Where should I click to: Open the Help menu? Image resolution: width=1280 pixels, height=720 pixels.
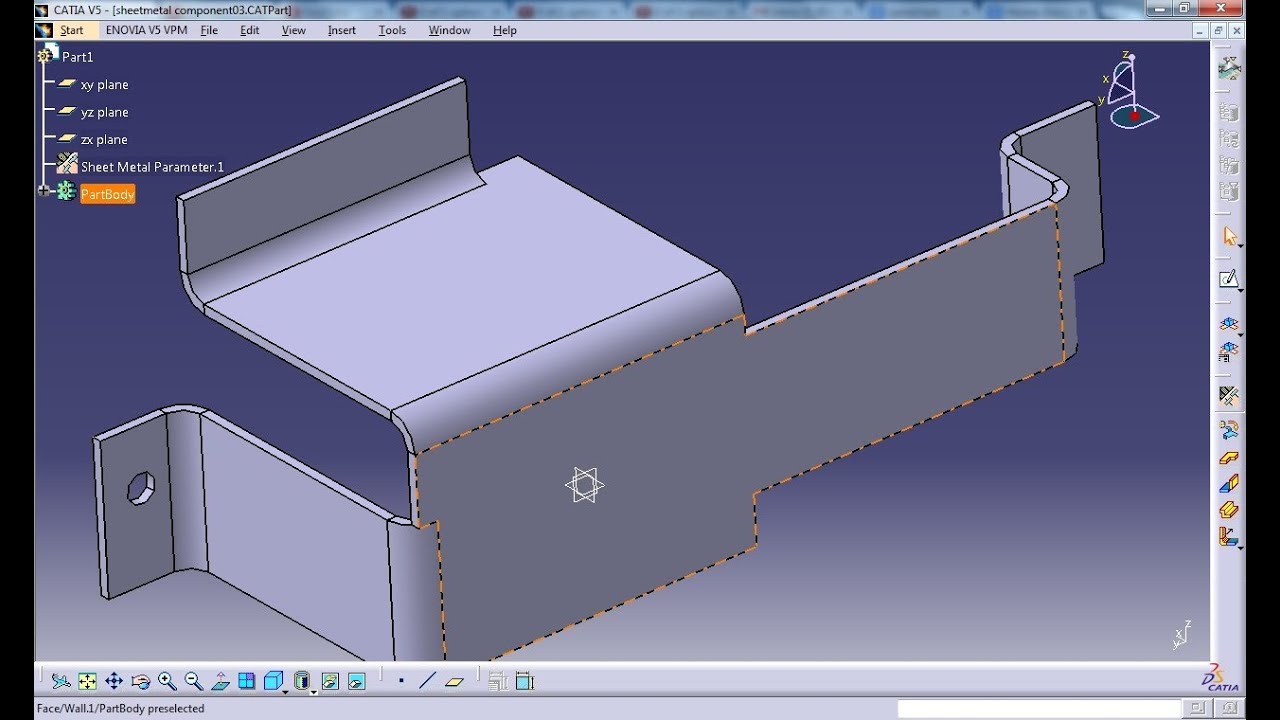pyautogui.click(x=505, y=30)
